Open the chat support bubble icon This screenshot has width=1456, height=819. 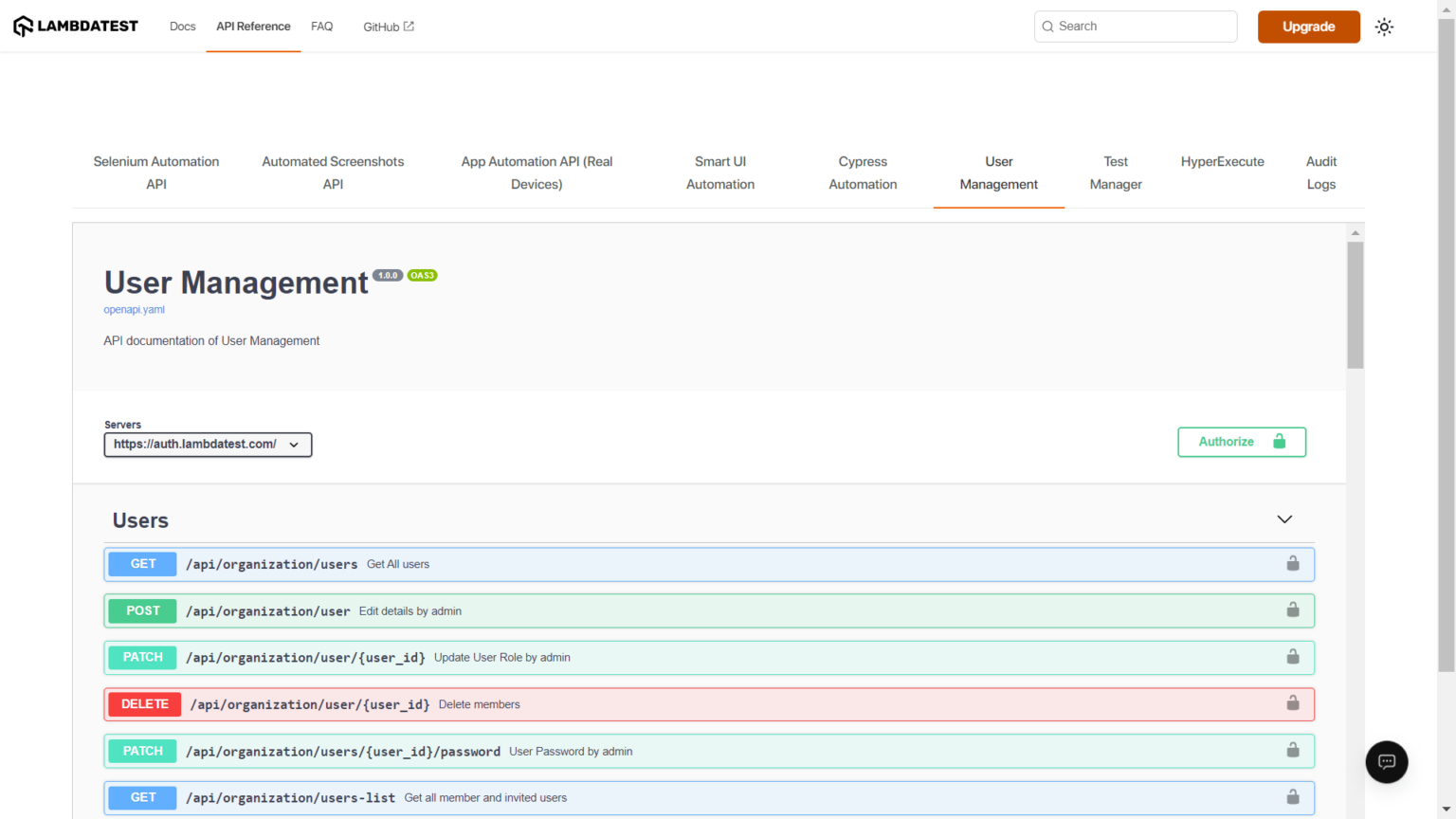(1386, 762)
